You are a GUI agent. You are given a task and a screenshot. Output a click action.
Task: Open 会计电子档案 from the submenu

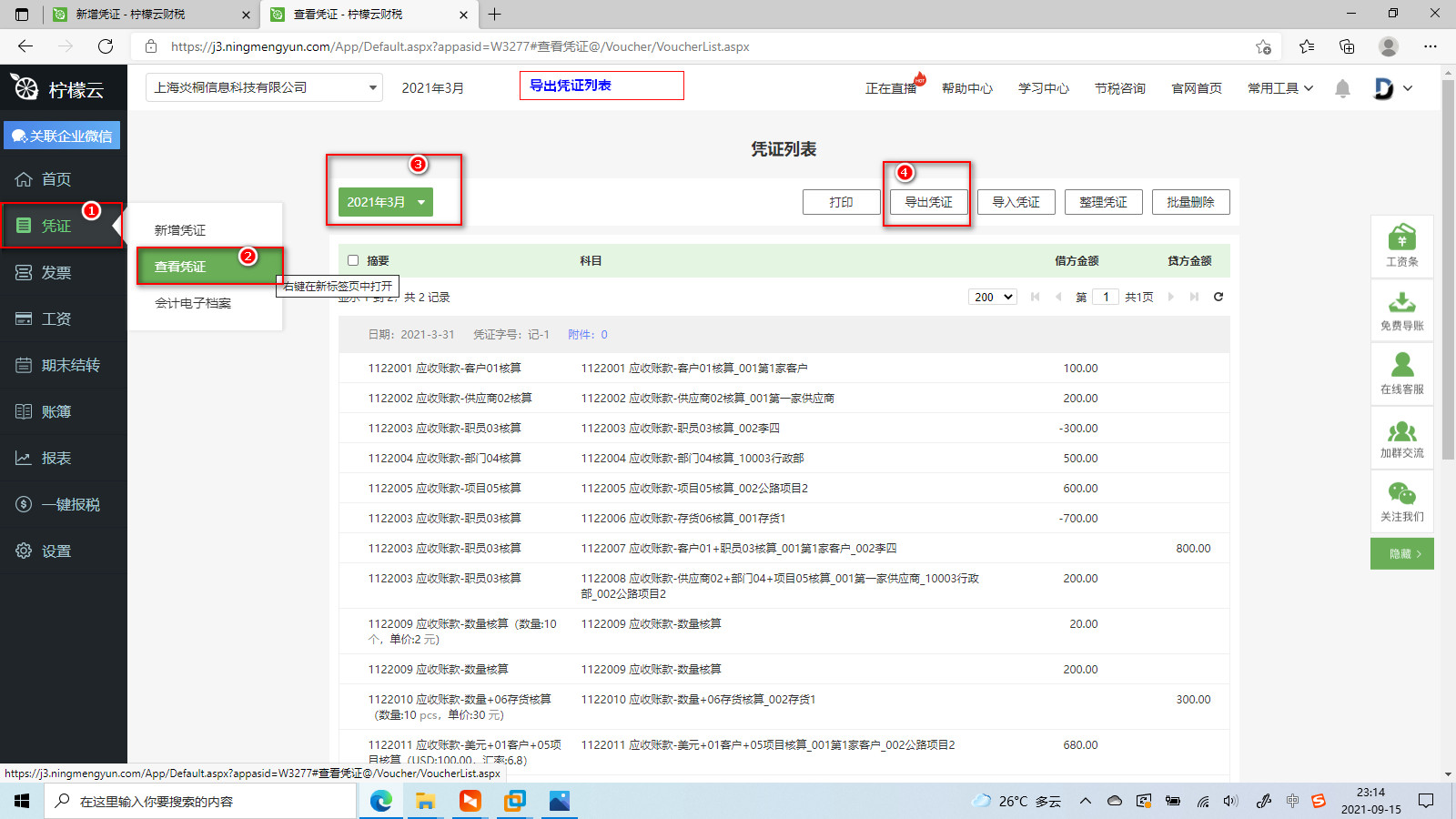point(193,303)
